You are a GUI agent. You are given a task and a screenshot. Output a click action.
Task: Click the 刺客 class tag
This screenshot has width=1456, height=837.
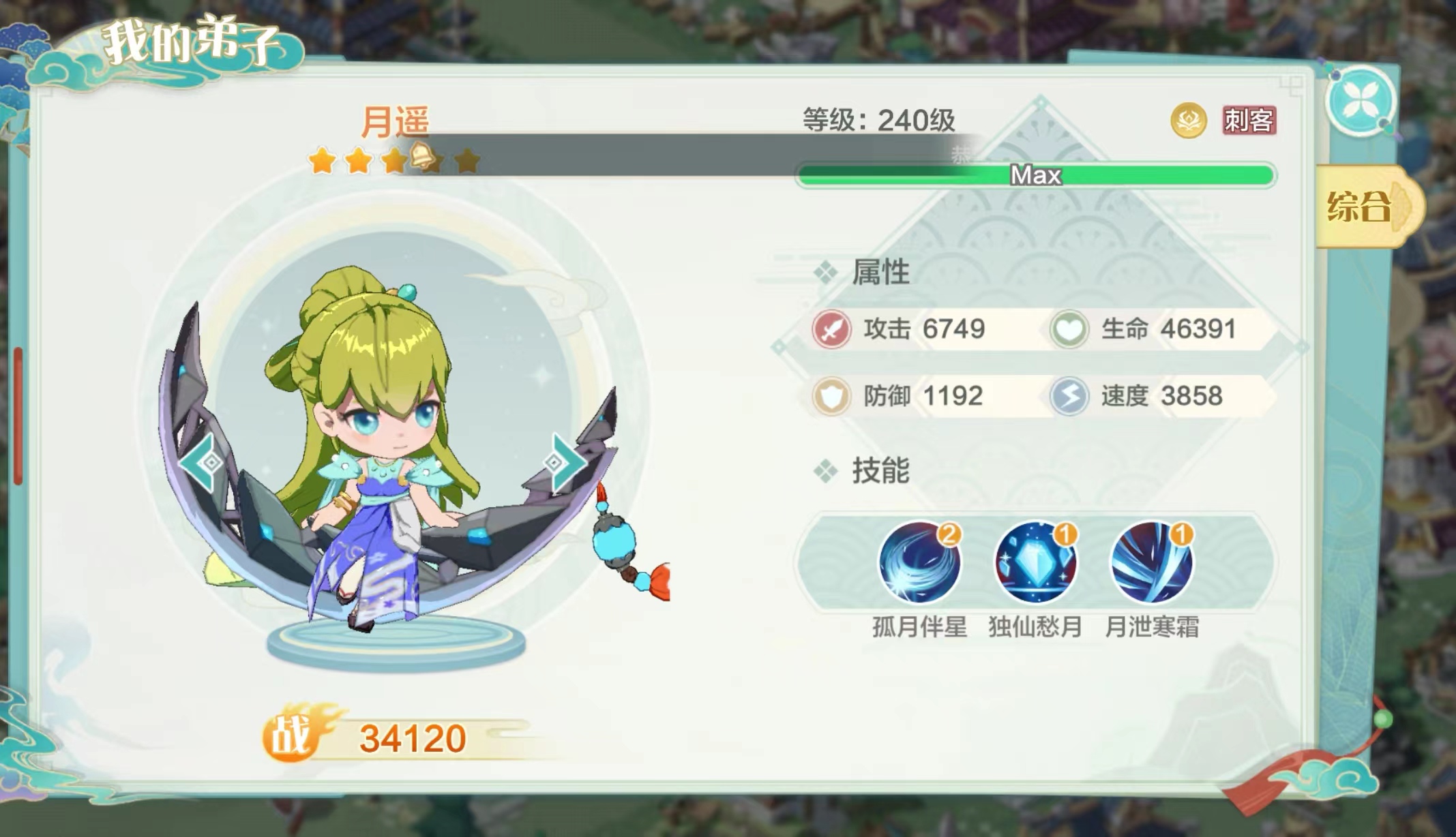[x=1249, y=121]
